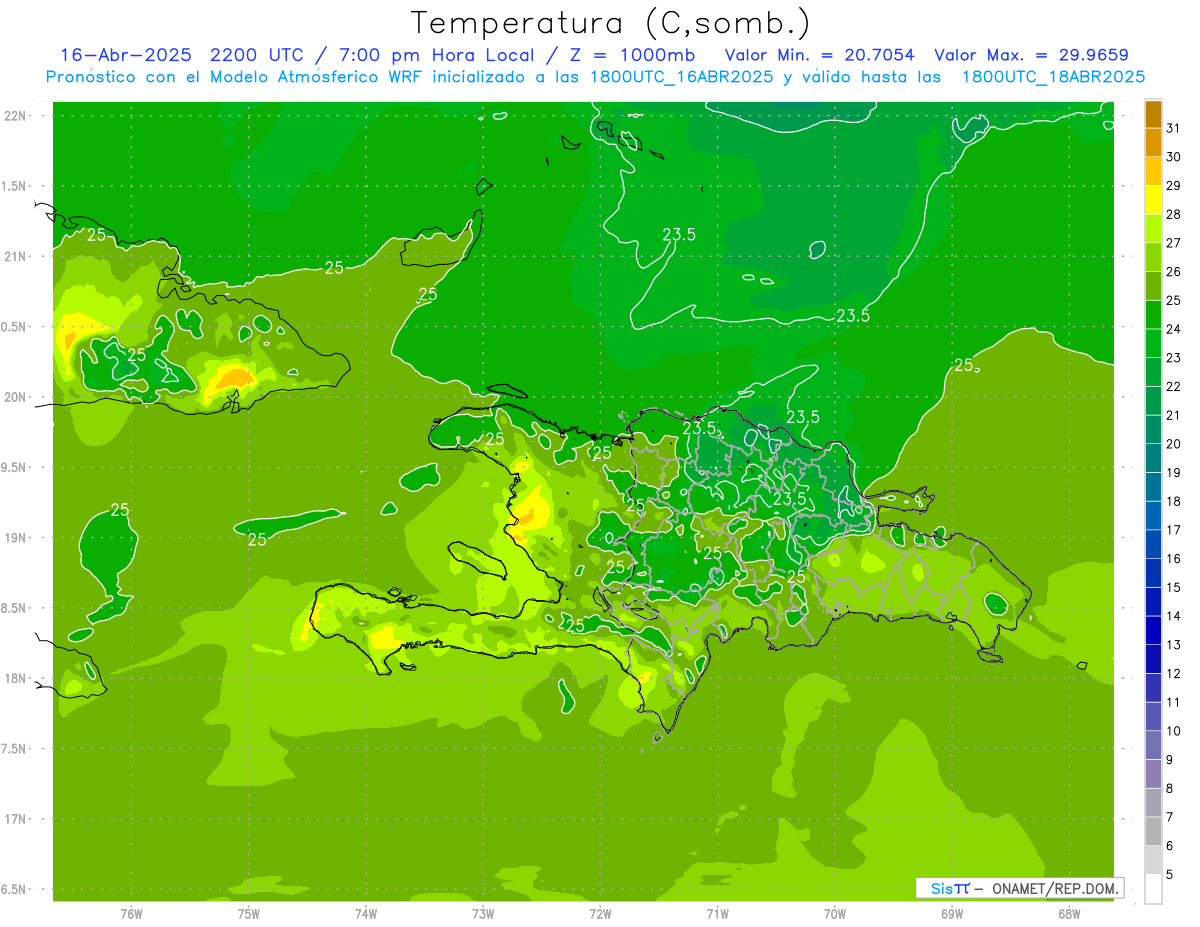
Task: Click the 31 label on the color scale
Action: coord(1174,128)
